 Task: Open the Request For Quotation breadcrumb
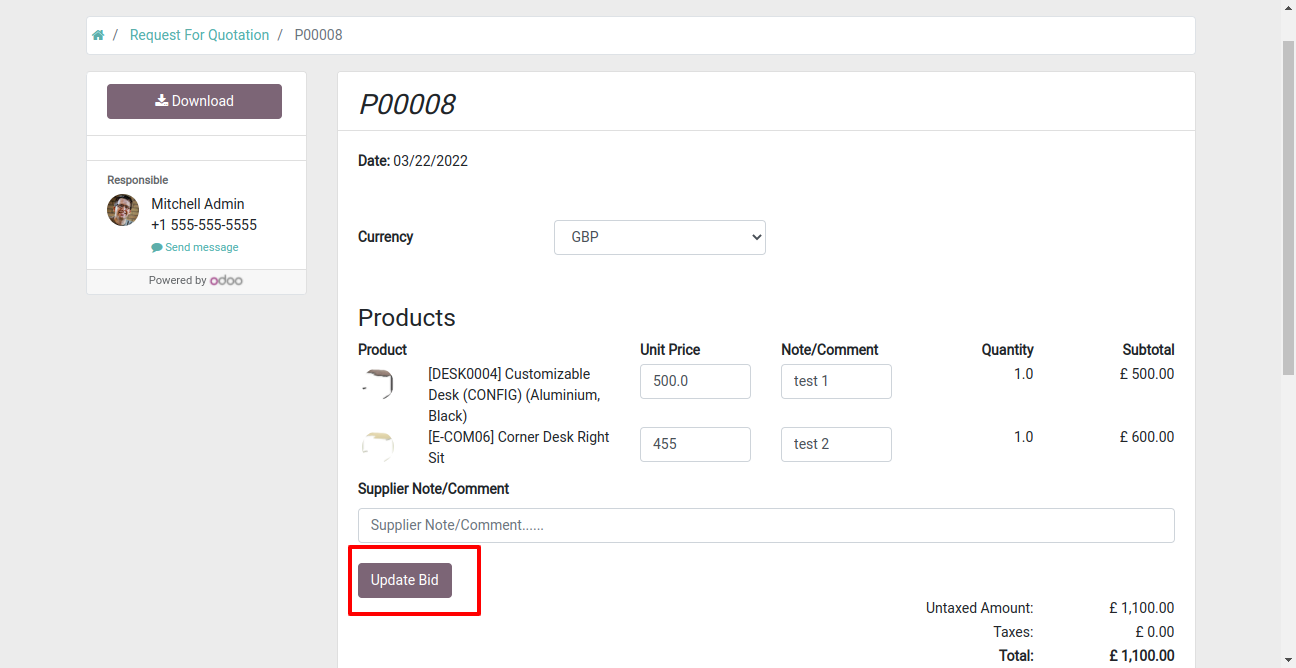coord(199,35)
